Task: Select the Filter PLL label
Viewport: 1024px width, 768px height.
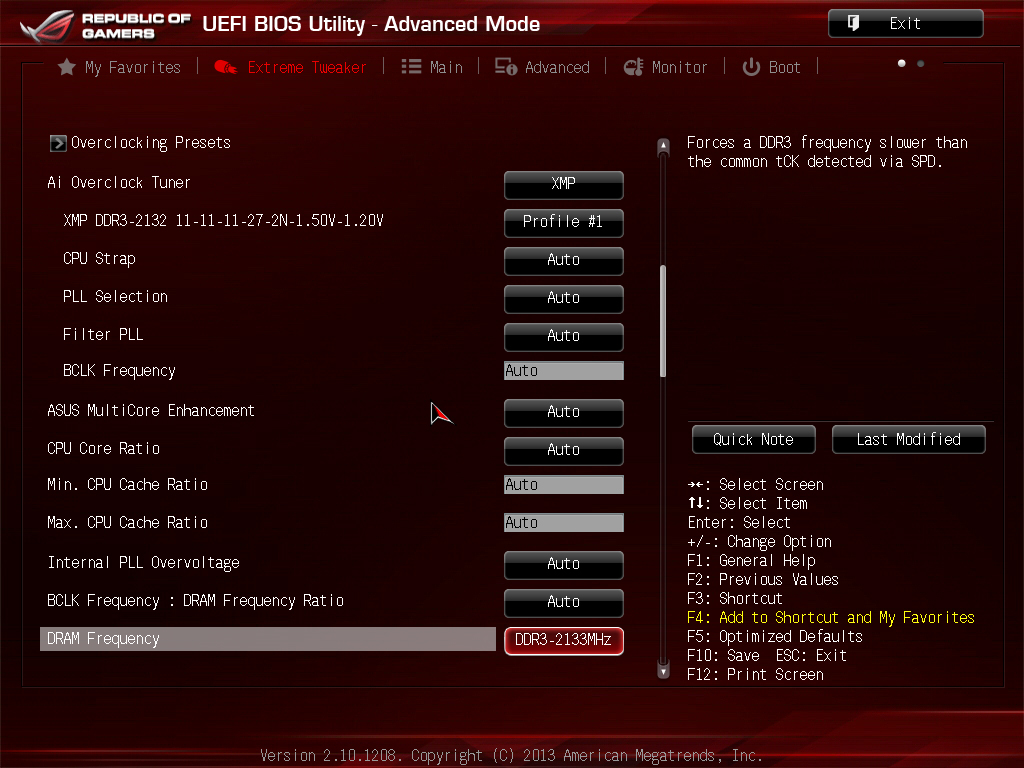Action: pyautogui.click(x=103, y=334)
